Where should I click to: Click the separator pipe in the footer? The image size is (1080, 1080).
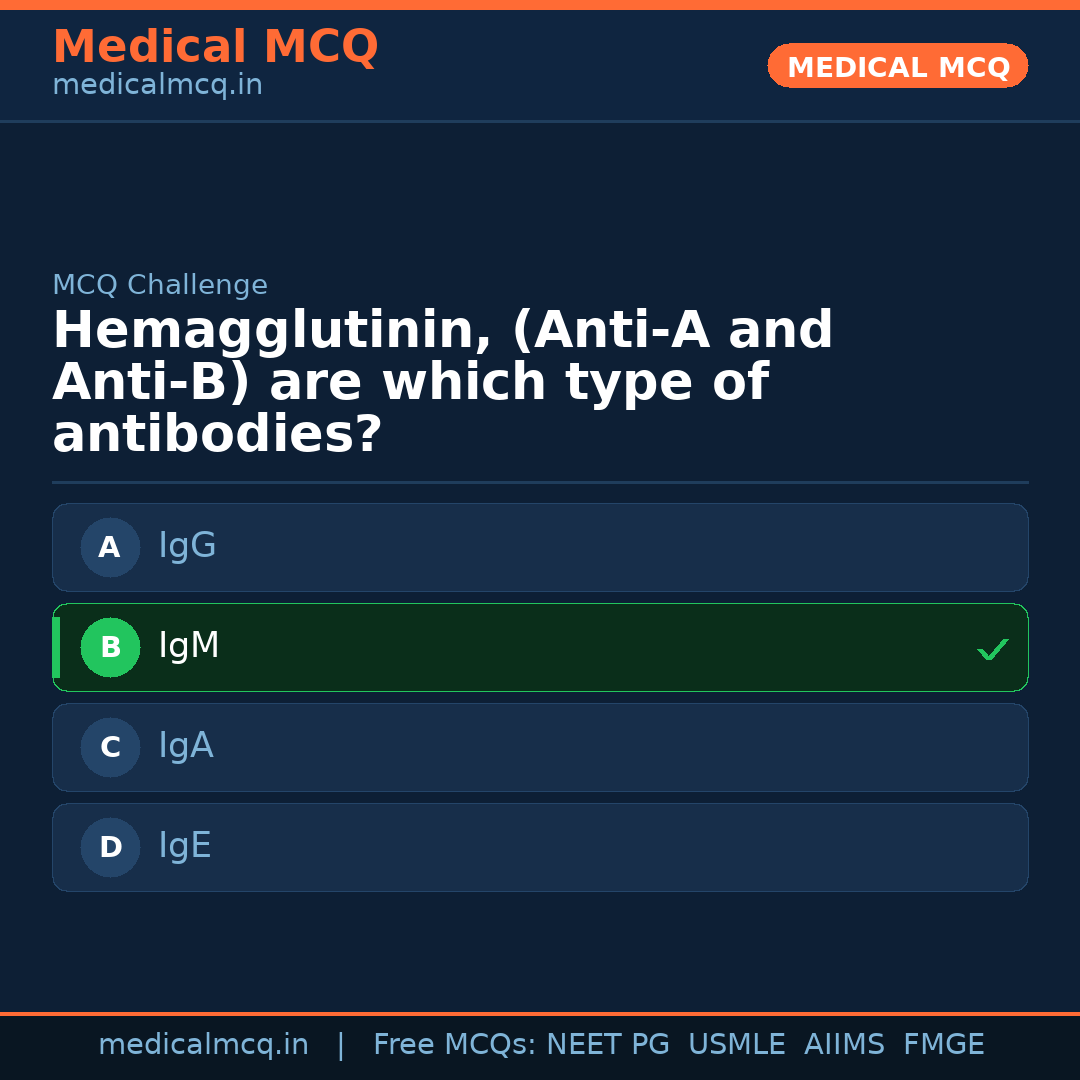(x=341, y=1044)
